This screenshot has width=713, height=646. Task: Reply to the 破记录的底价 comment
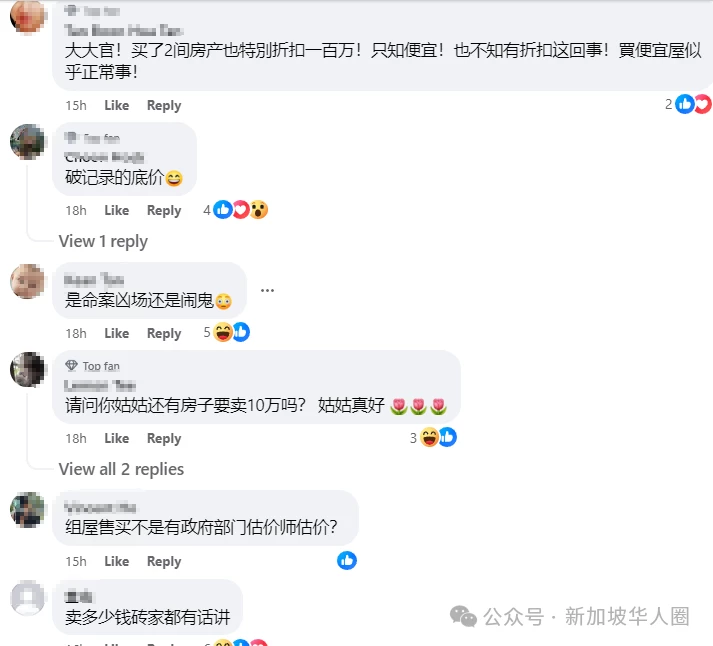coord(164,210)
